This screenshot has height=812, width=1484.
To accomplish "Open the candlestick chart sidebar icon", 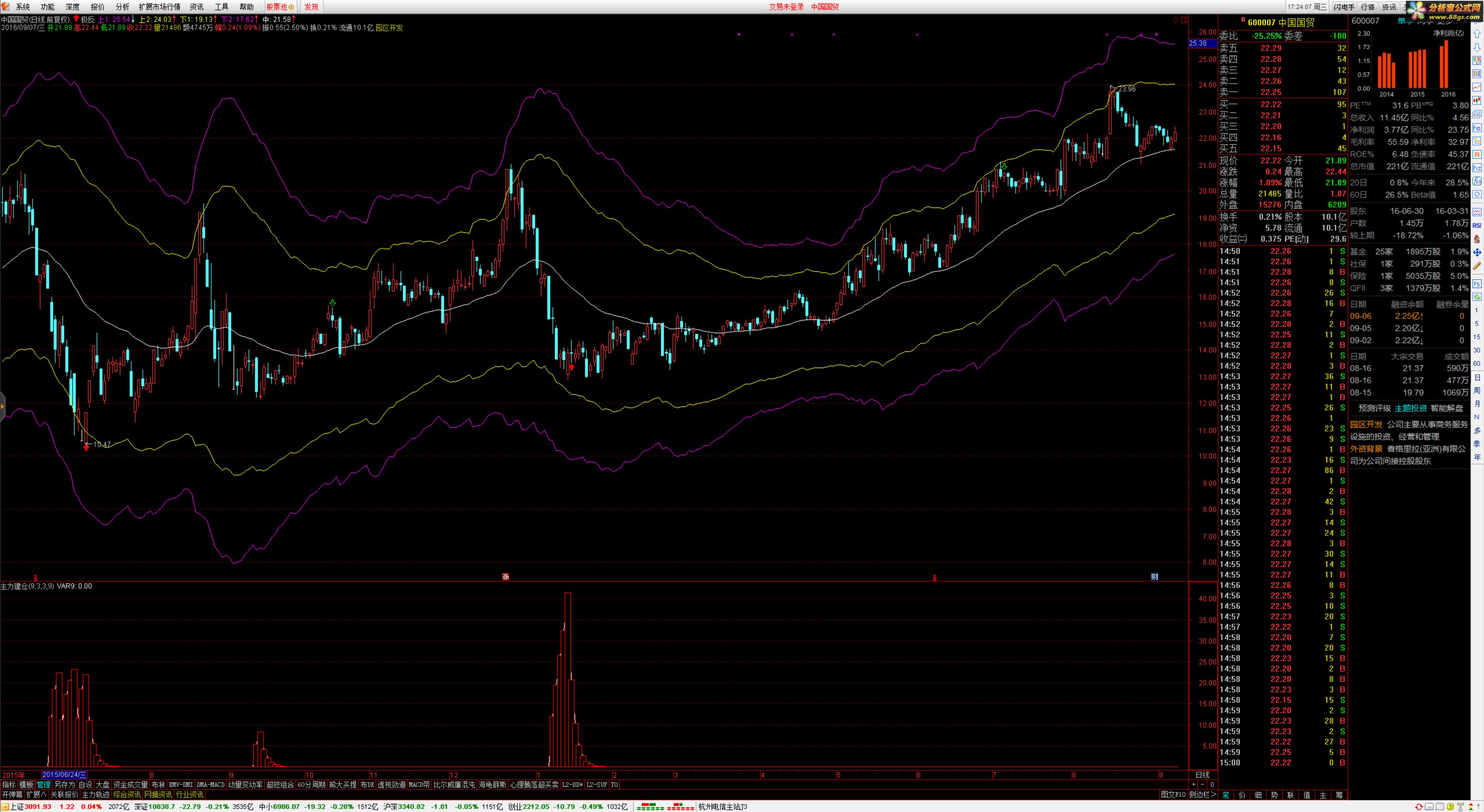I will click(1477, 101).
